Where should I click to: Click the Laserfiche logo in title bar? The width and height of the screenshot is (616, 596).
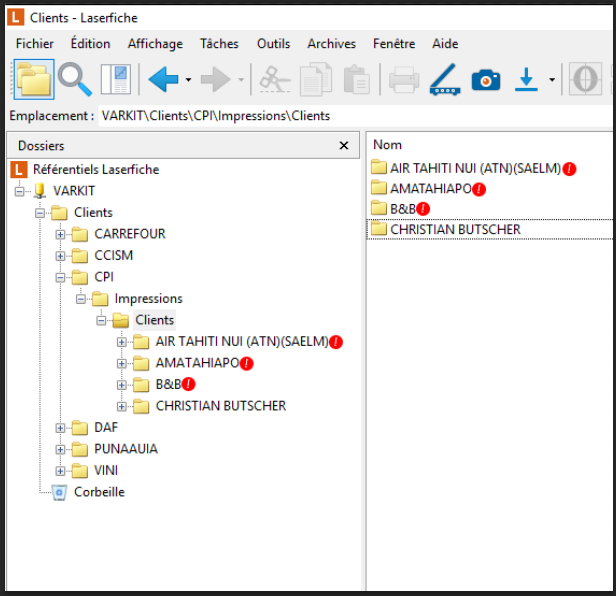point(16,18)
